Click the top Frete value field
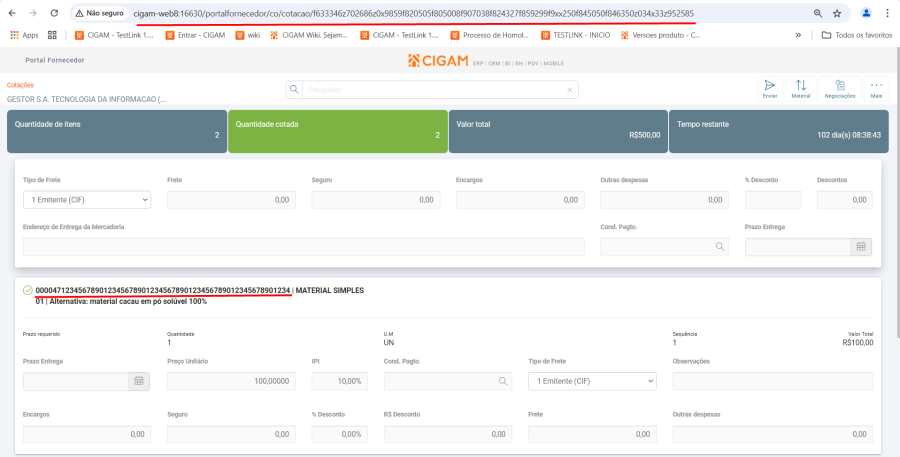Viewport: 900px width, 457px height. click(231, 200)
